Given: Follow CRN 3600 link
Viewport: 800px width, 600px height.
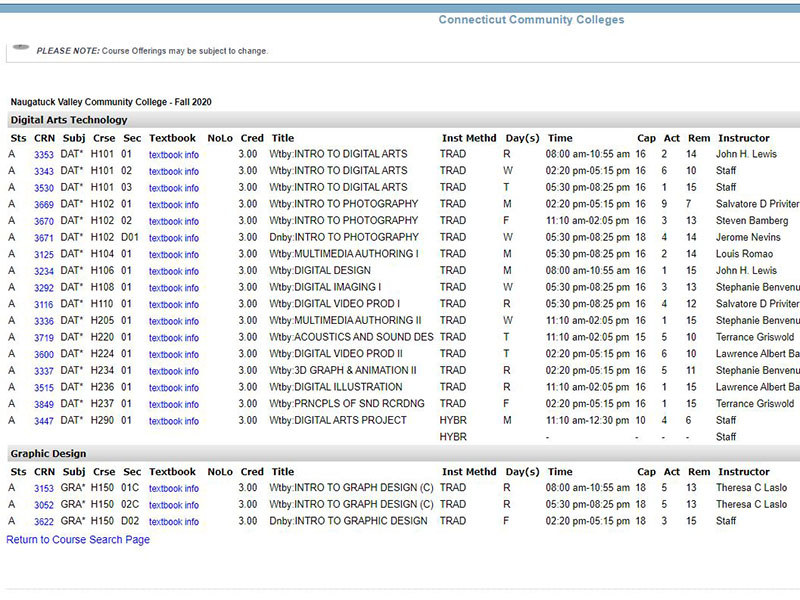Looking at the screenshot, I should click(x=44, y=355).
